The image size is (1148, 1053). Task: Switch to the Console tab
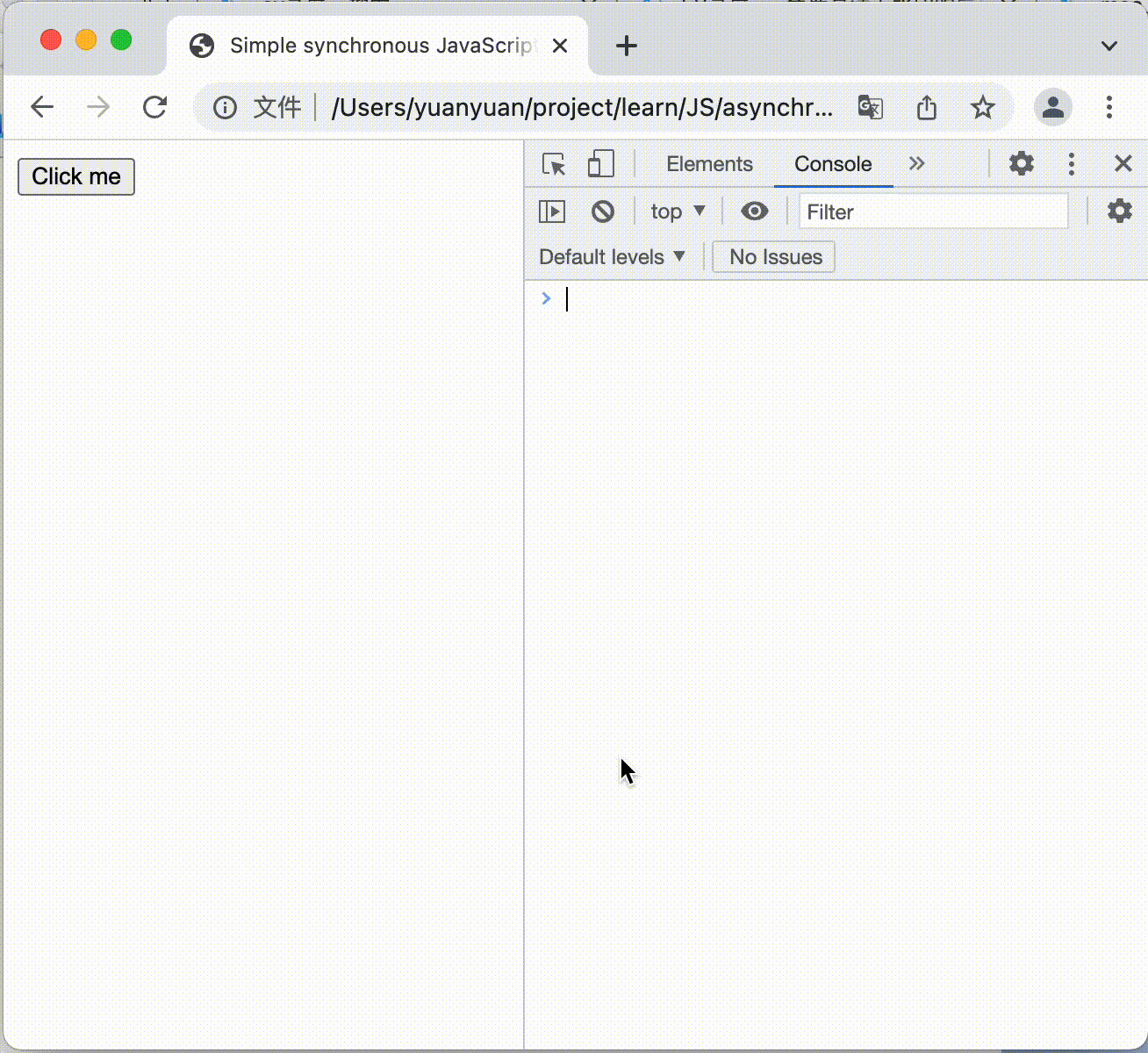(x=833, y=164)
